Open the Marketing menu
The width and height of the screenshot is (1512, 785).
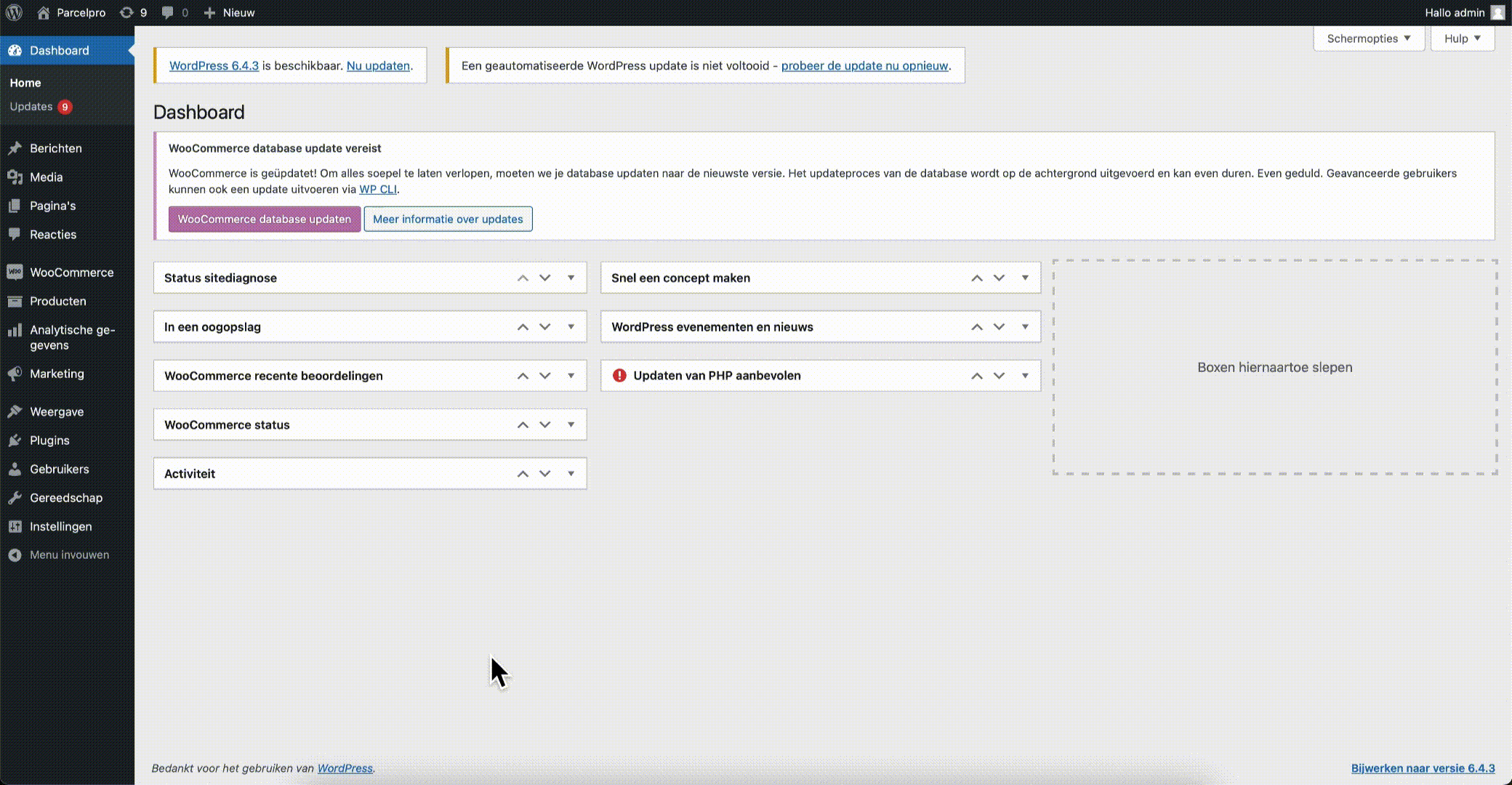pyautogui.click(x=67, y=374)
